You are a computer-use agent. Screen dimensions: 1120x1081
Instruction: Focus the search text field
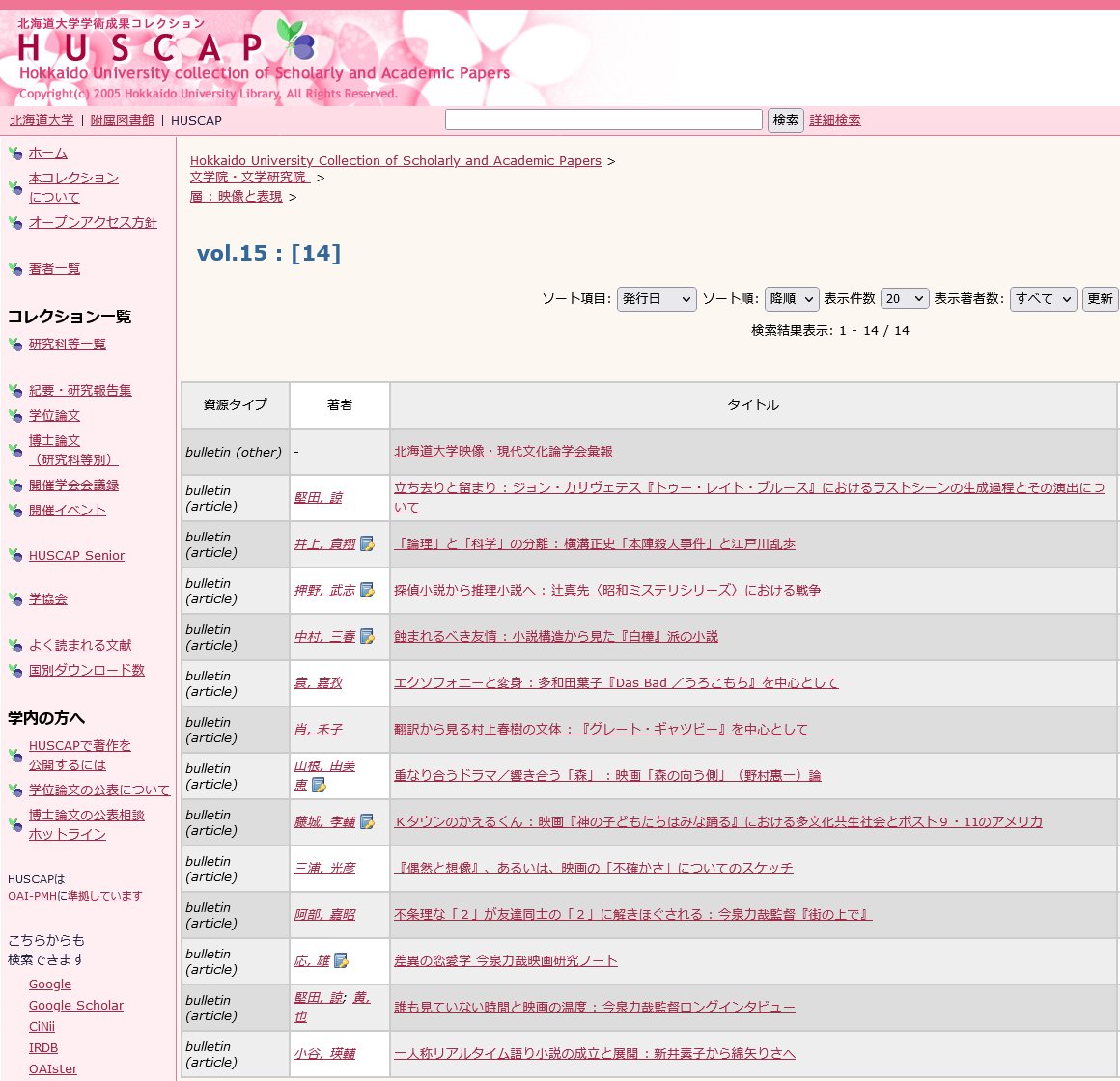(x=603, y=120)
